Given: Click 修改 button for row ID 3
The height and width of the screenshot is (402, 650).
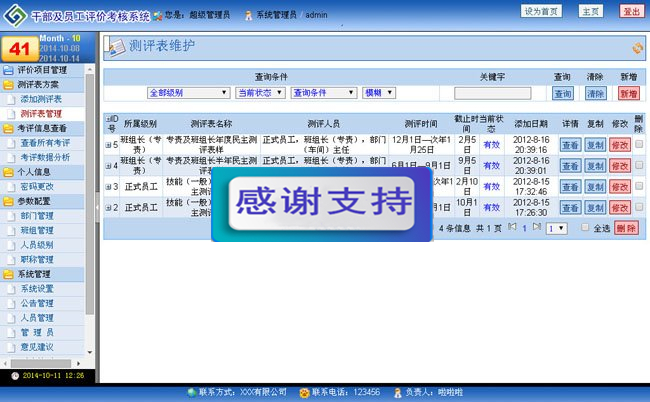Looking at the screenshot, I should coord(620,187).
